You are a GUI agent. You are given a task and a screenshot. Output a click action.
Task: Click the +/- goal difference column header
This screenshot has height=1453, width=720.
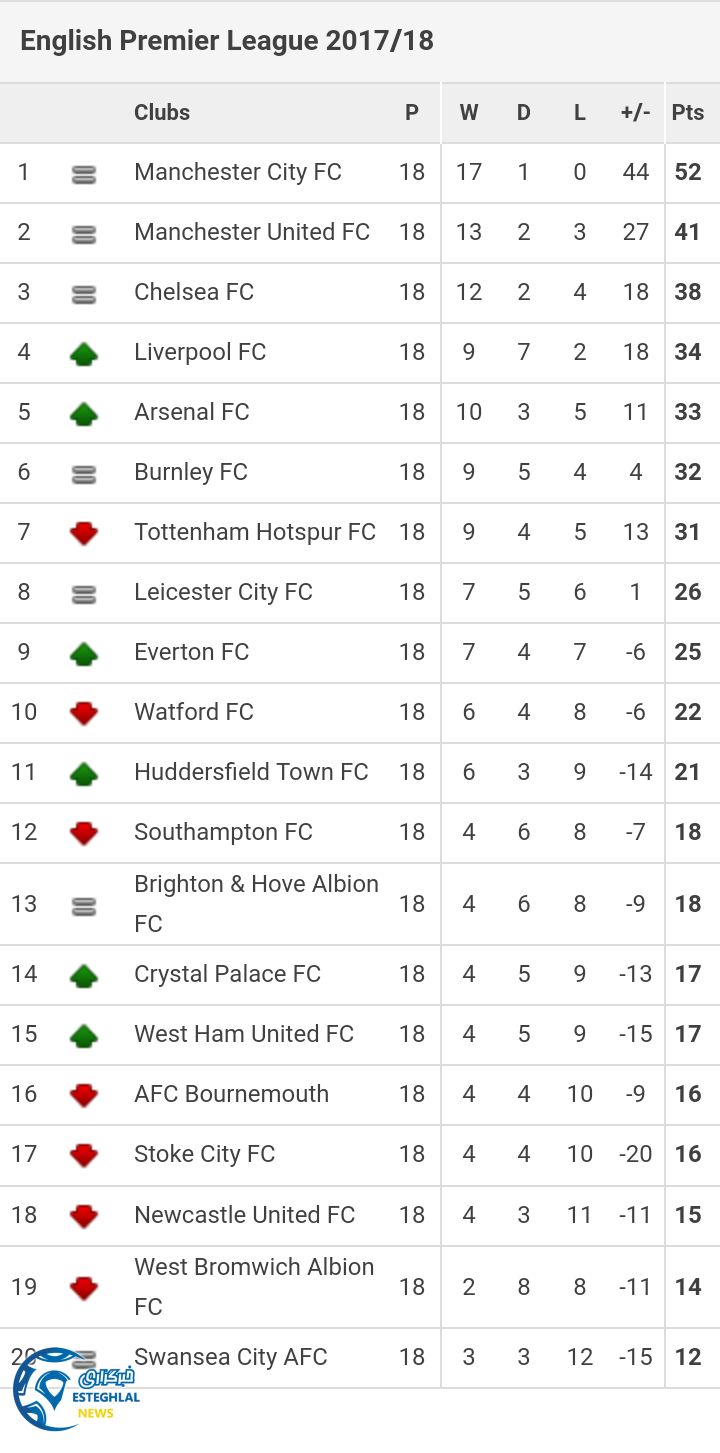tap(635, 112)
